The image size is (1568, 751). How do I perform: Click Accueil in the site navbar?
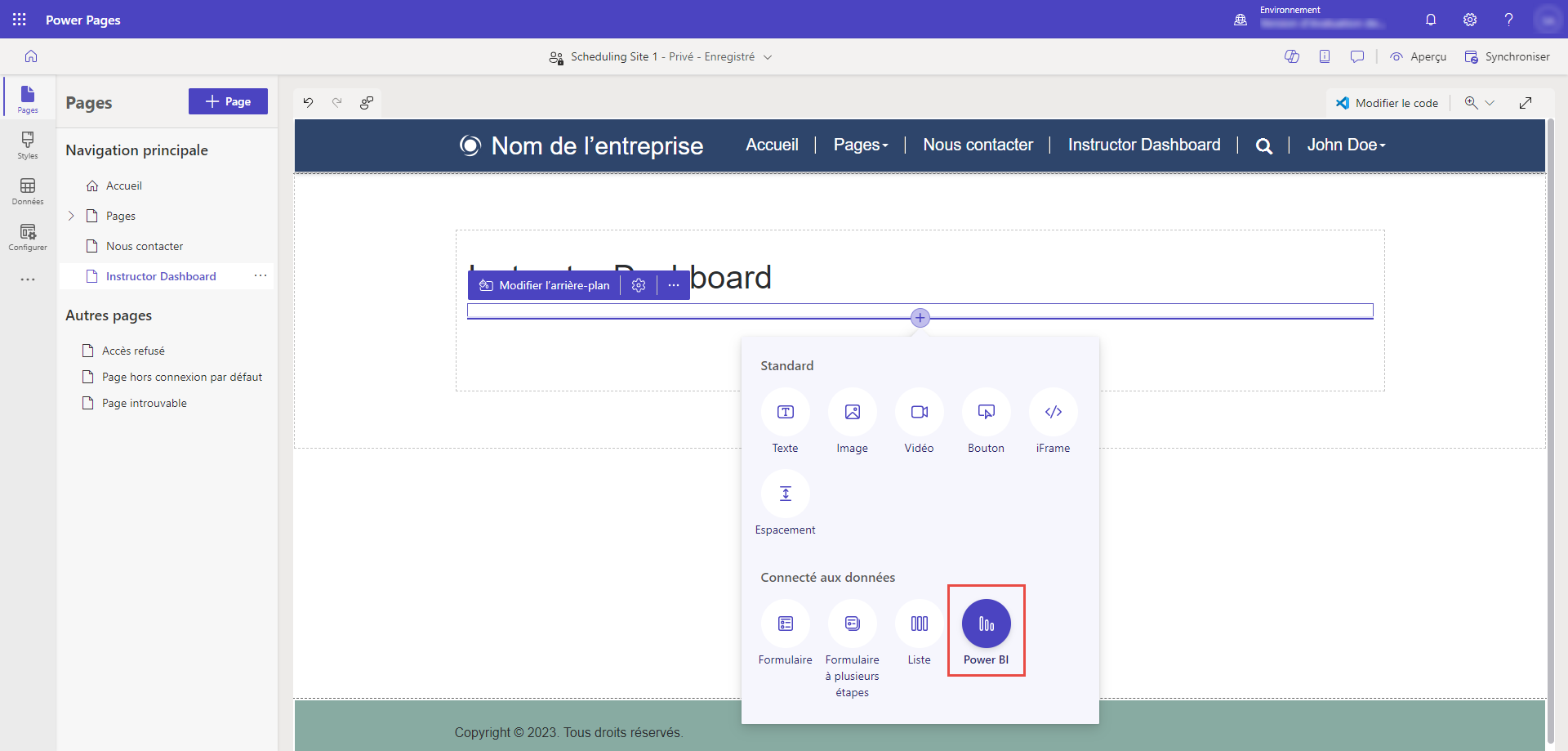pos(772,145)
